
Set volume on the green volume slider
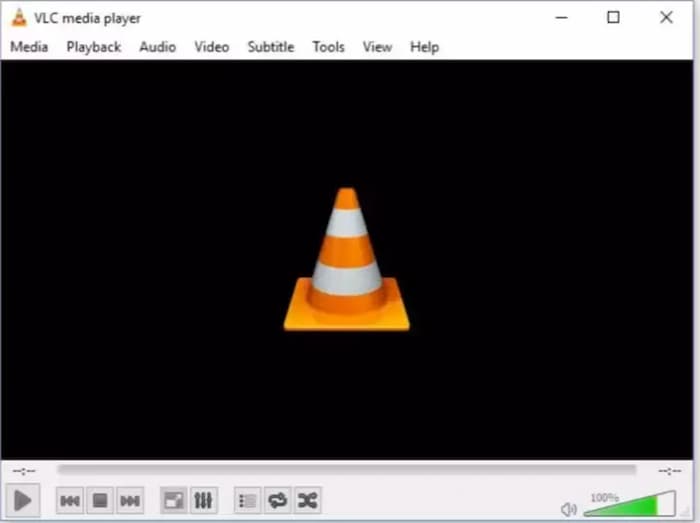coord(629,504)
